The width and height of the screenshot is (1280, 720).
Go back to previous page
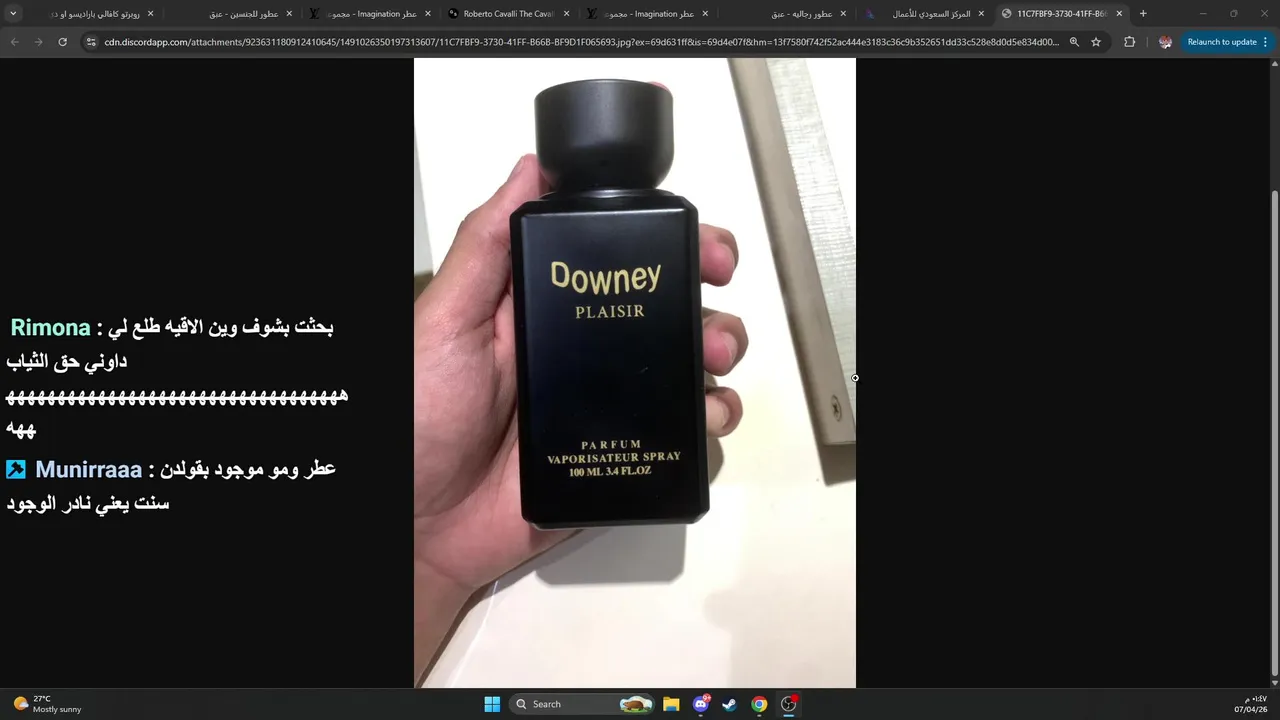(14, 42)
